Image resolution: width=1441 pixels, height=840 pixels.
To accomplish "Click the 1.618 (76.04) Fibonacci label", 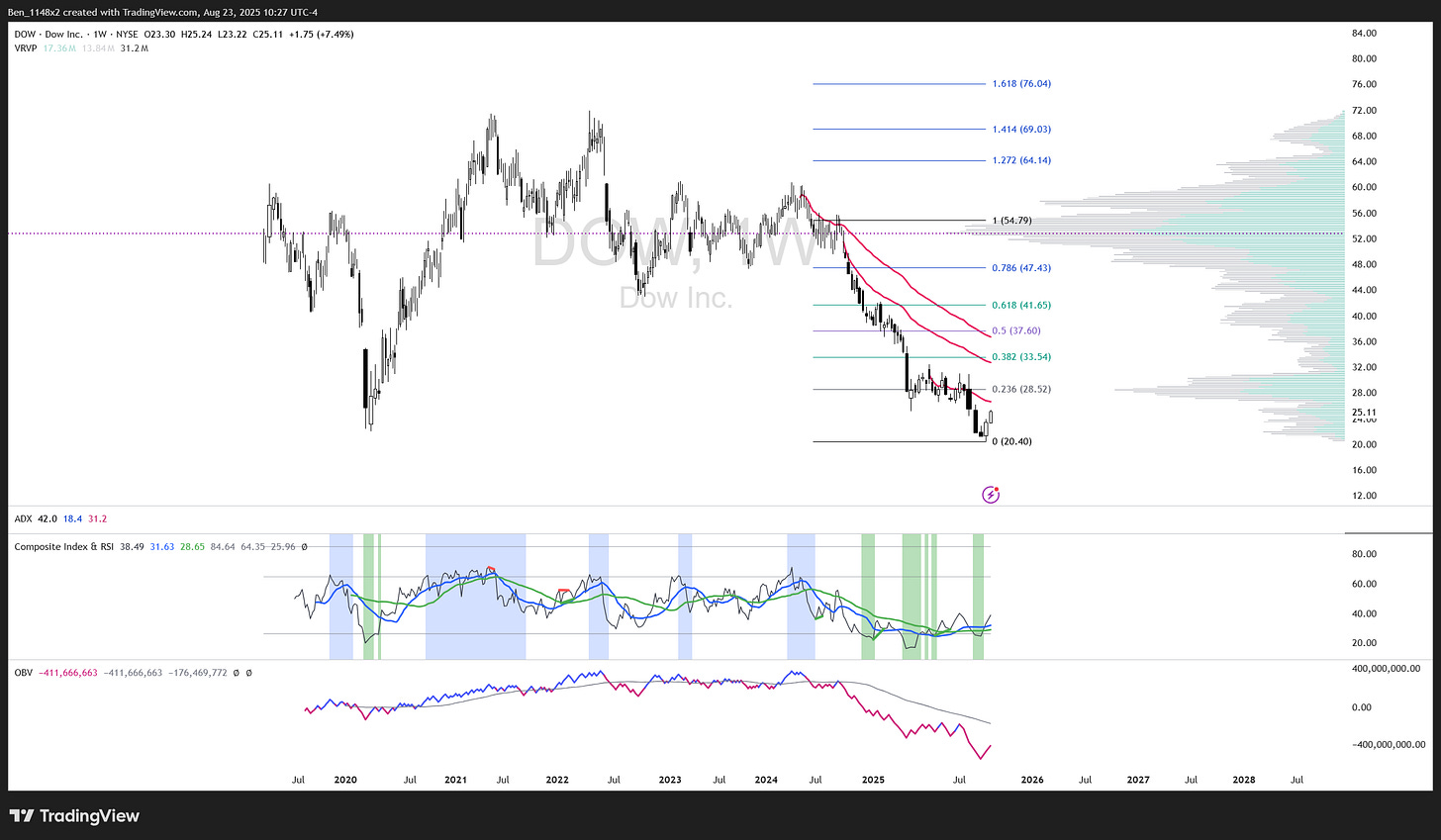I will tap(1021, 84).
